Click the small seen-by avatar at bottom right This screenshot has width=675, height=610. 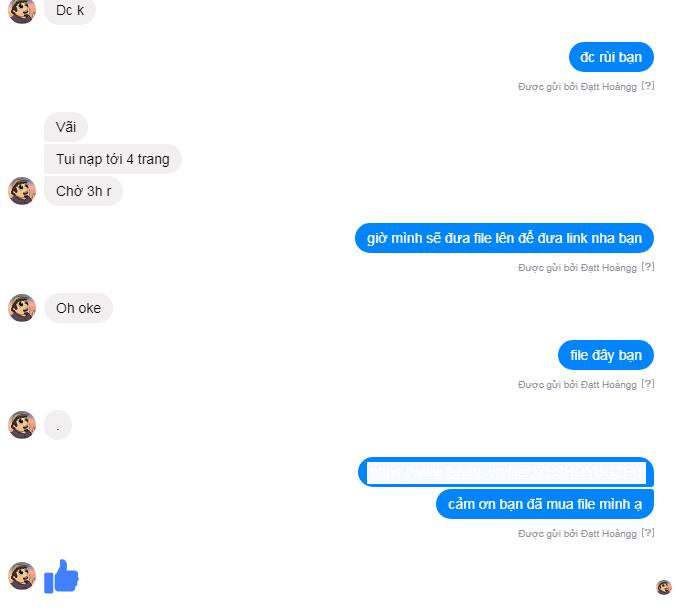point(663,587)
